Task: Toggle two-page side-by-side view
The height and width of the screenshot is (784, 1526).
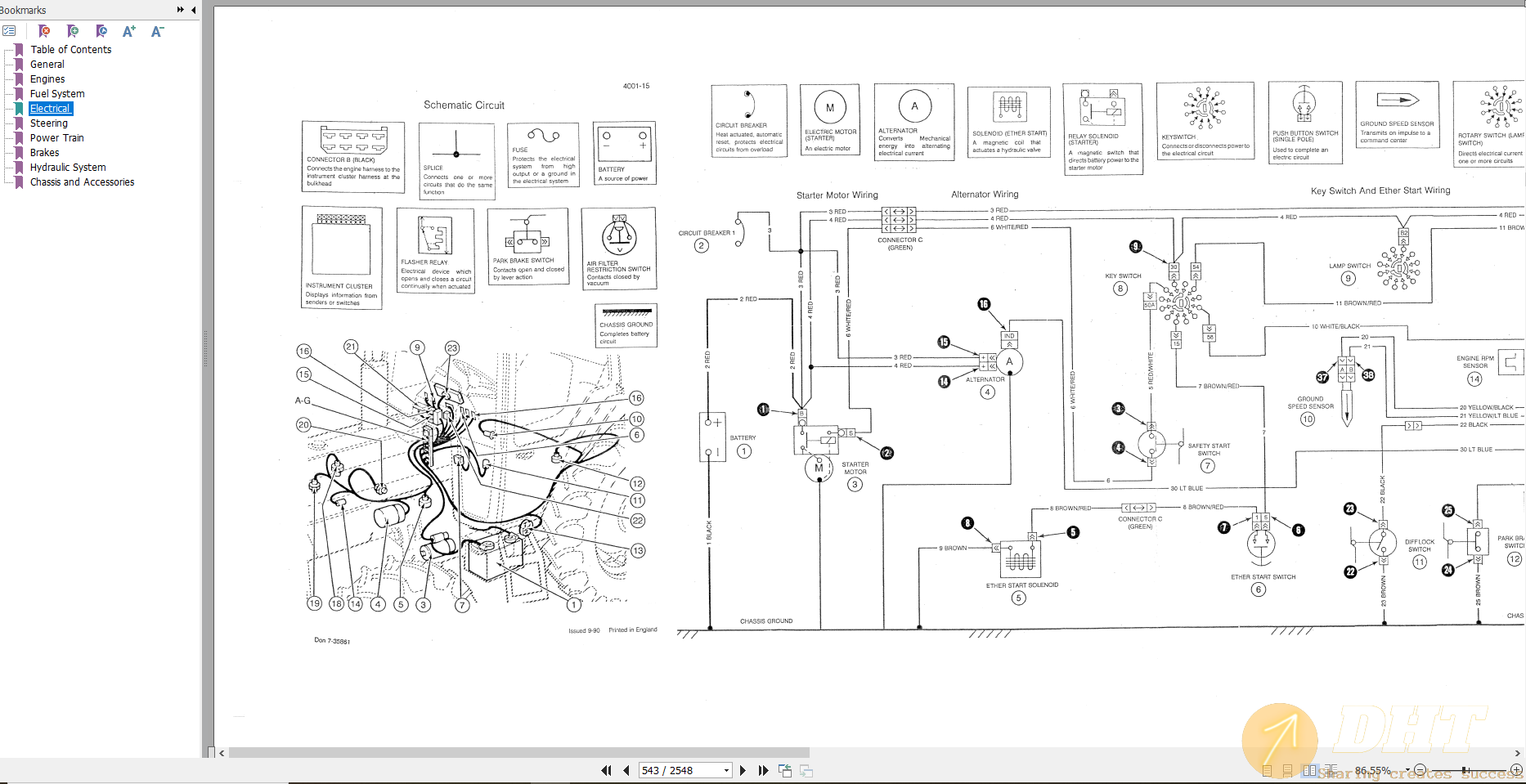Action: 1309,769
